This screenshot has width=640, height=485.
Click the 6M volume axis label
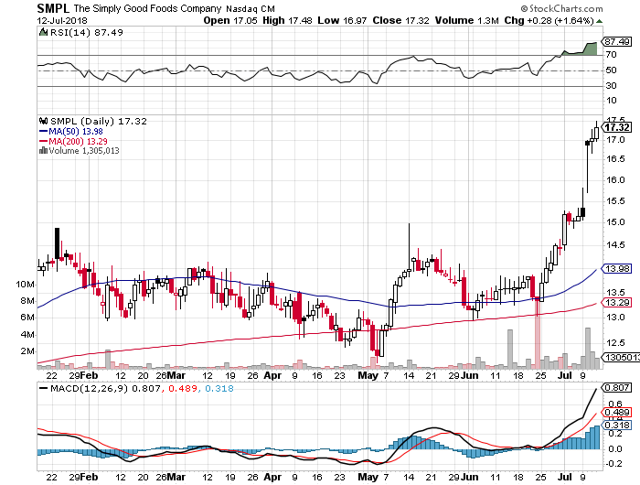click(x=27, y=318)
